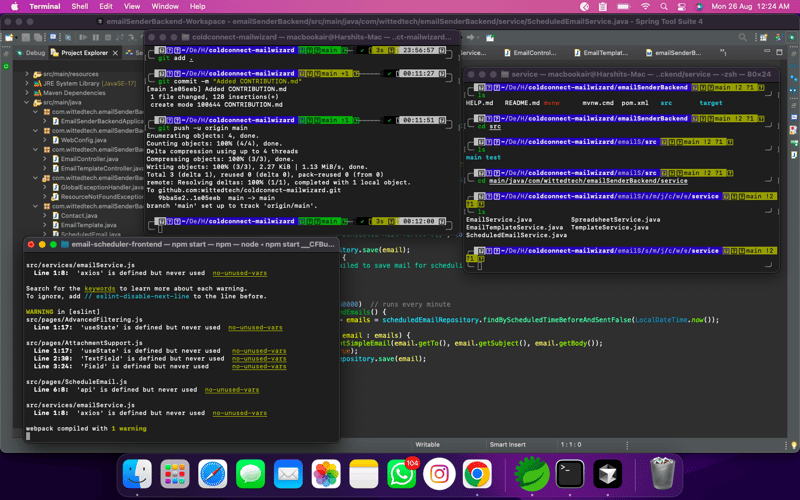Open Notes from the Dock
Image resolution: width=800 pixels, height=500 pixels.
point(364,474)
